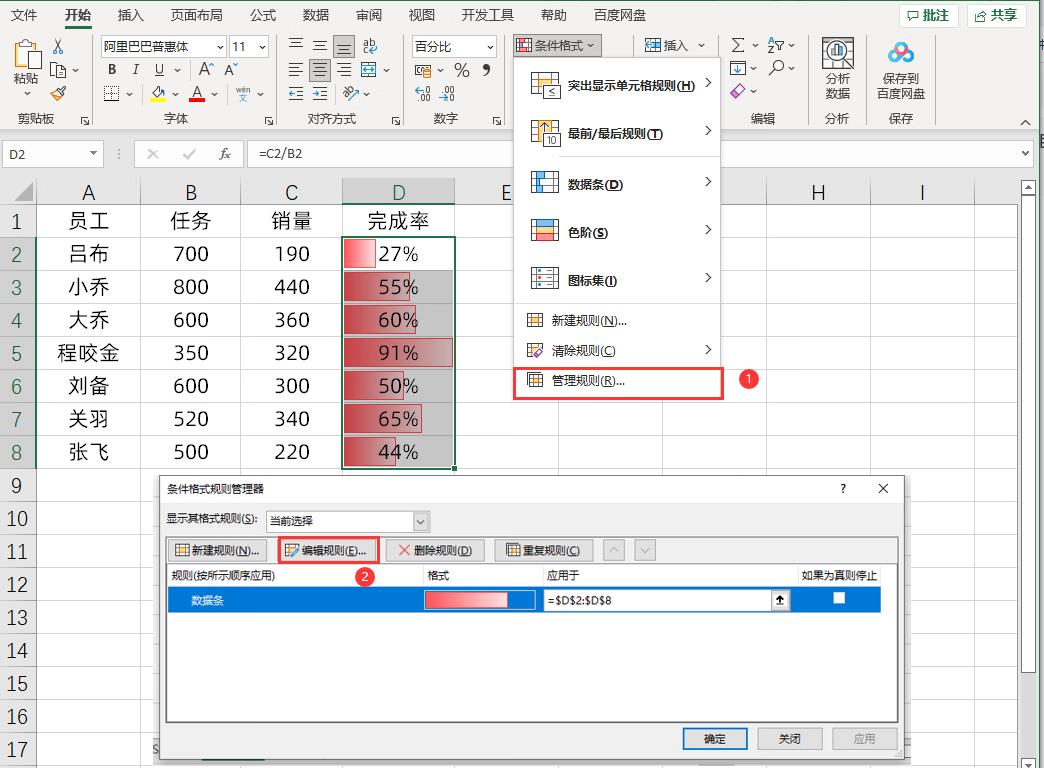Toggle bold formatting button

[x=112, y=70]
